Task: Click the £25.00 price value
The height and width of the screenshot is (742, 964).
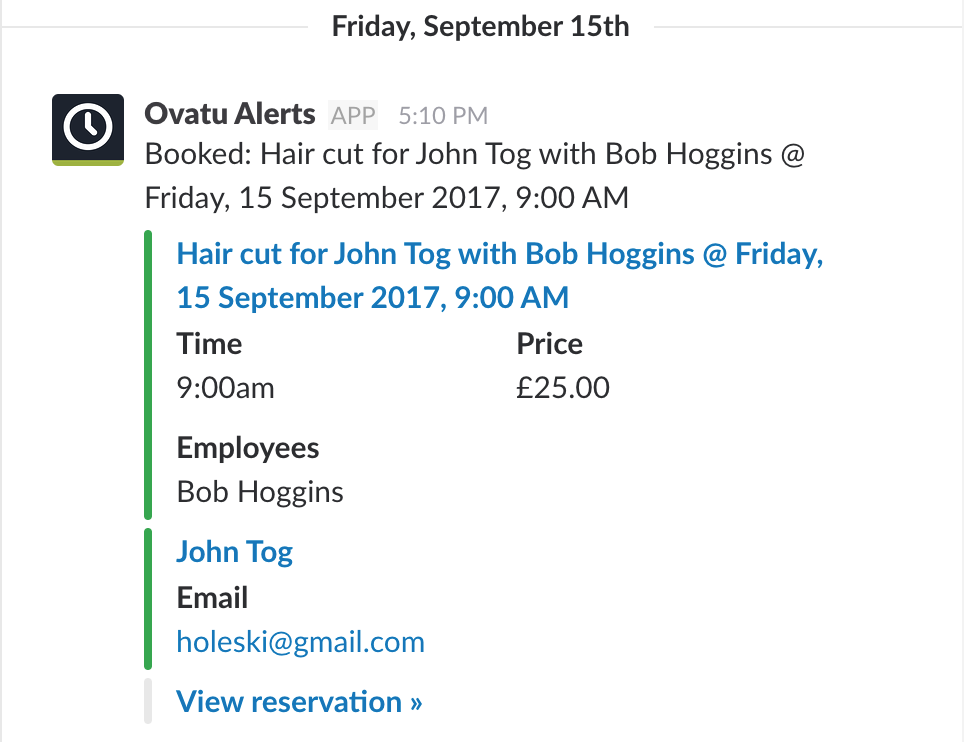Action: [x=563, y=388]
